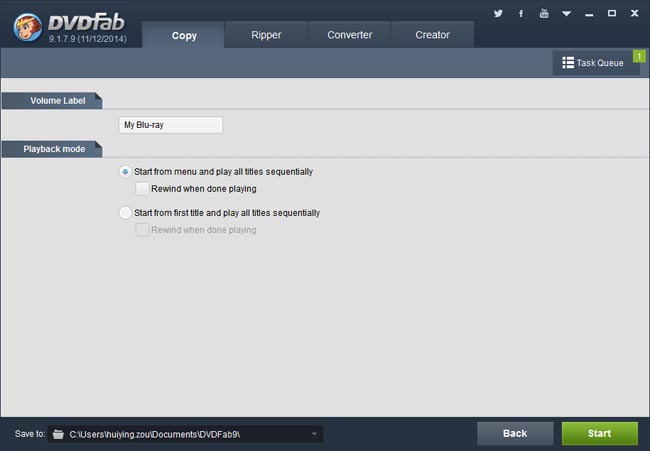The image size is (650, 451).
Task: Open the YouTube icon in title bar
Action: pos(544,13)
